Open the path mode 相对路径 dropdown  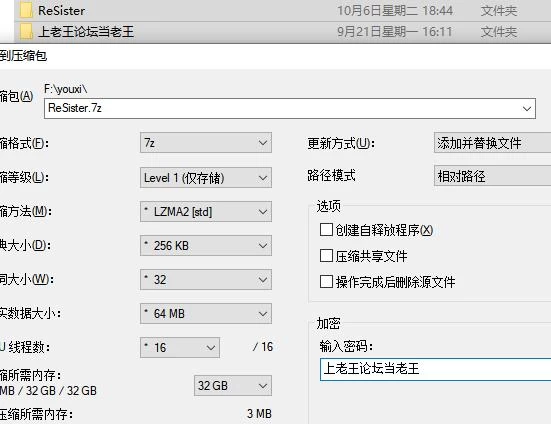(x=493, y=176)
